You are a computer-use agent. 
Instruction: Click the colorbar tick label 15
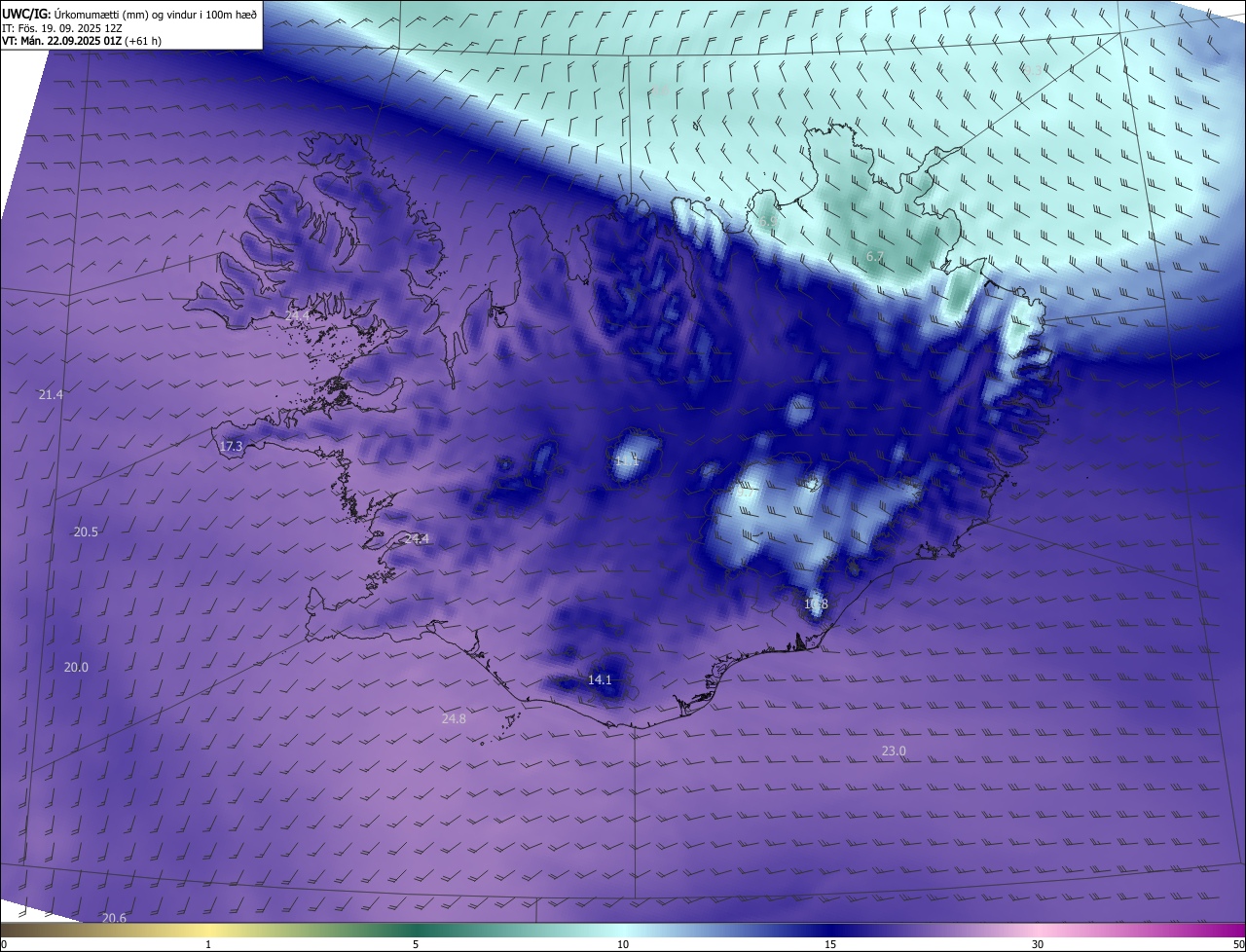(830, 944)
